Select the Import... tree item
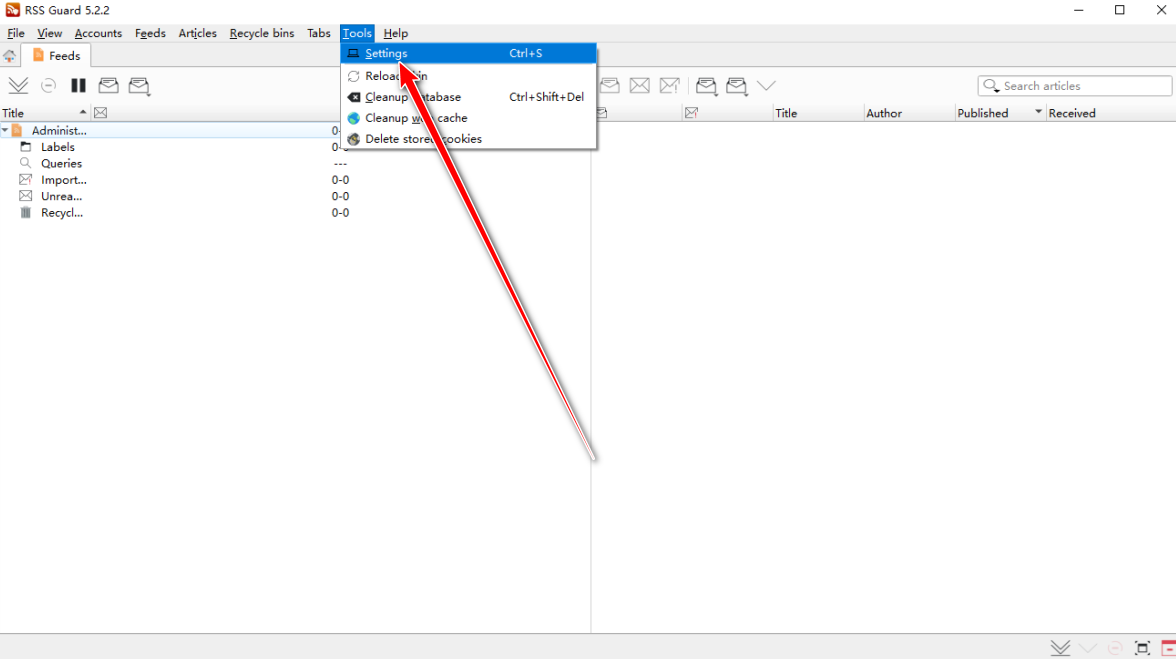This screenshot has width=1176, height=659. point(64,180)
